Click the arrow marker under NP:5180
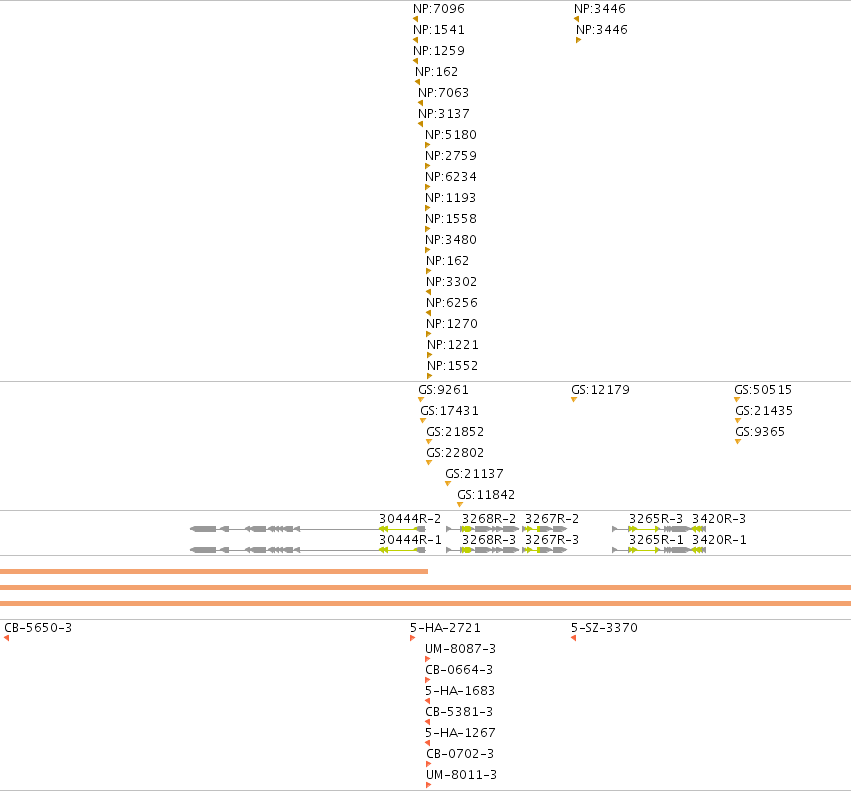 click(428, 145)
